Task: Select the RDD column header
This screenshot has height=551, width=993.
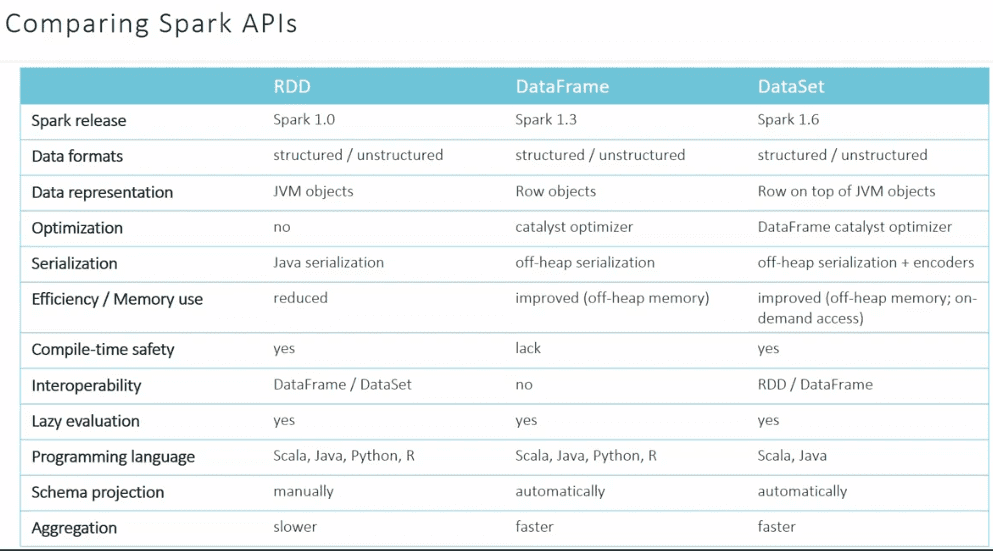Action: (292, 87)
